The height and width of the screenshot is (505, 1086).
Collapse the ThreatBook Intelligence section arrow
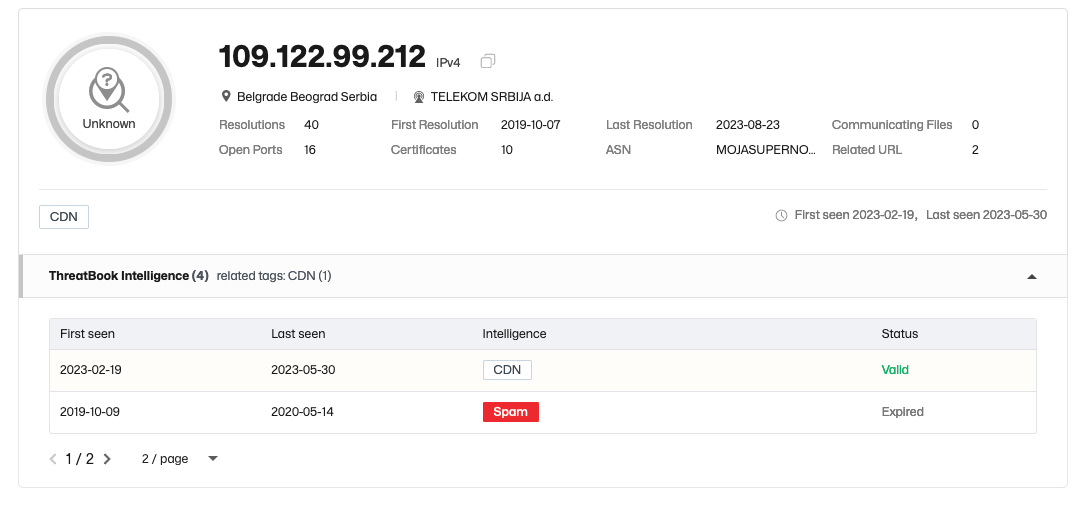pyautogui.click(x=1032, y=276)
